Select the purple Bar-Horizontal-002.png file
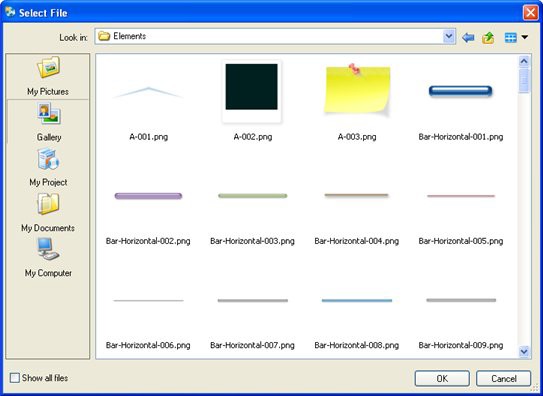 [148, 196]
